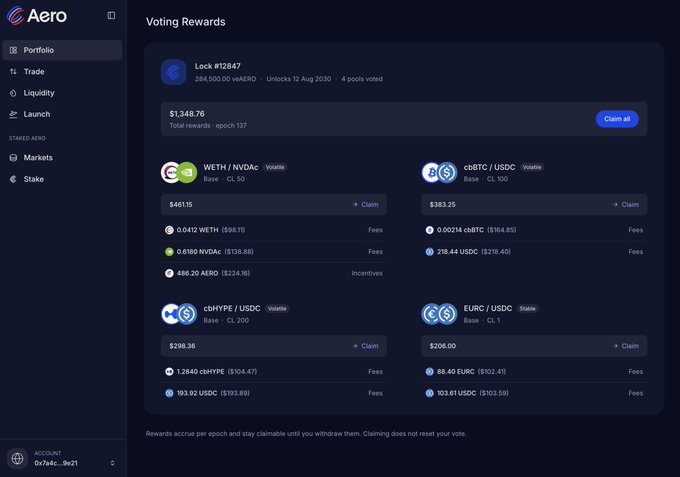Click the $1,348.76 total rewards amount

(x=187, y=114)
